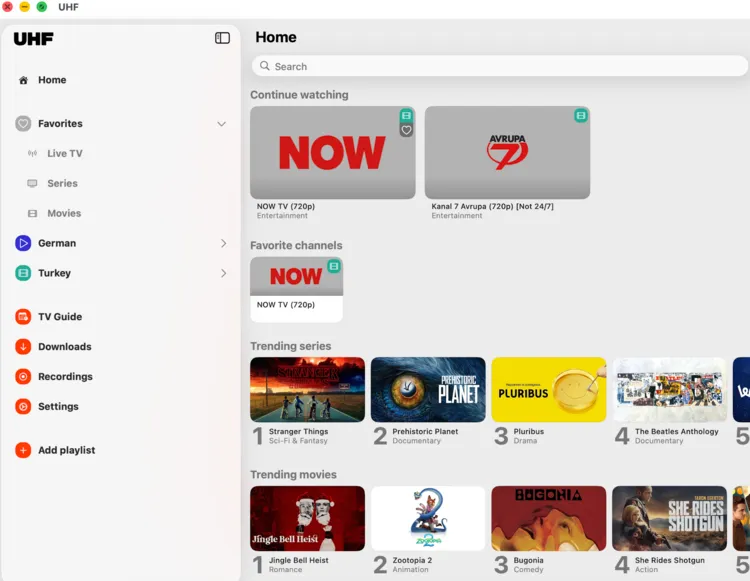Click 'Kanal 7 Avrupa (720p) [Not 24/7]' caption
The image size is (750, 581).
click(492, 206)
